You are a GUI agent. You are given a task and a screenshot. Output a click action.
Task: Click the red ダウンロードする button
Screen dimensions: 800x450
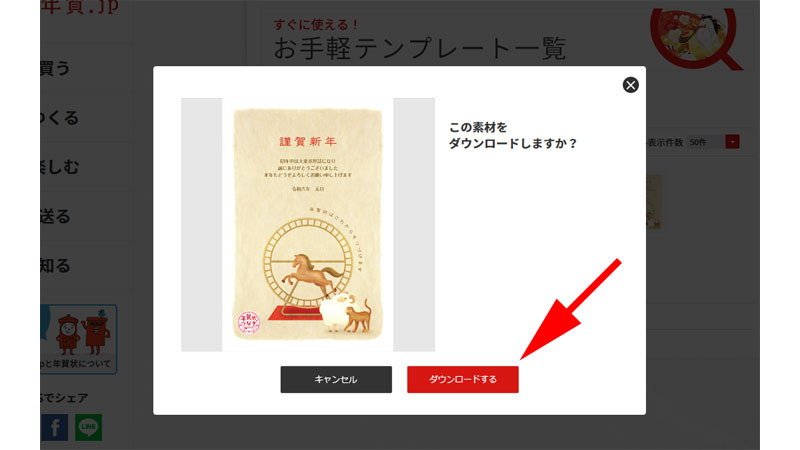point(463,379)
